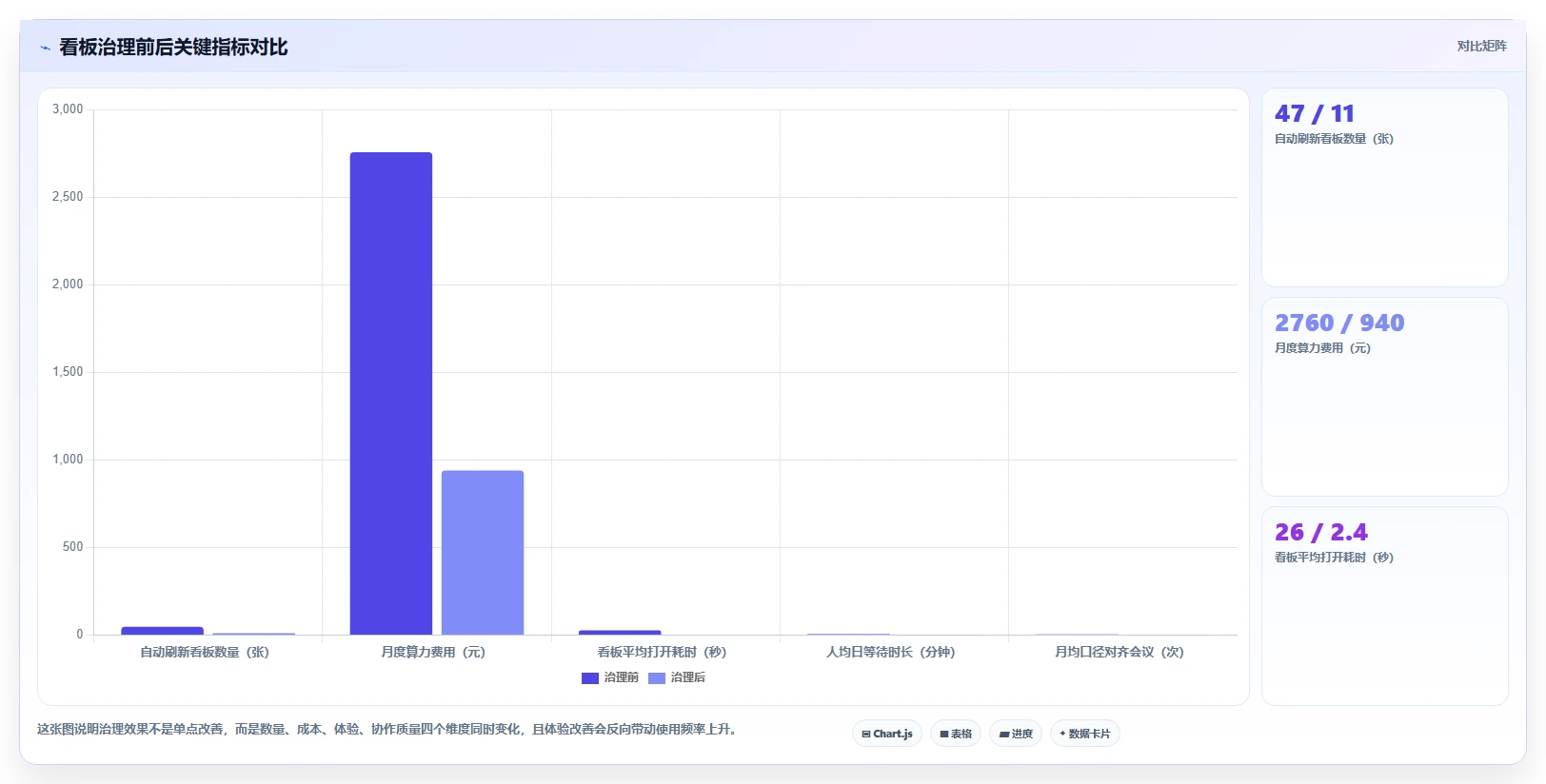1546x784 pixels.
Task: Click the 对比矩阵 tag in the header
Action: point(1481,47)
